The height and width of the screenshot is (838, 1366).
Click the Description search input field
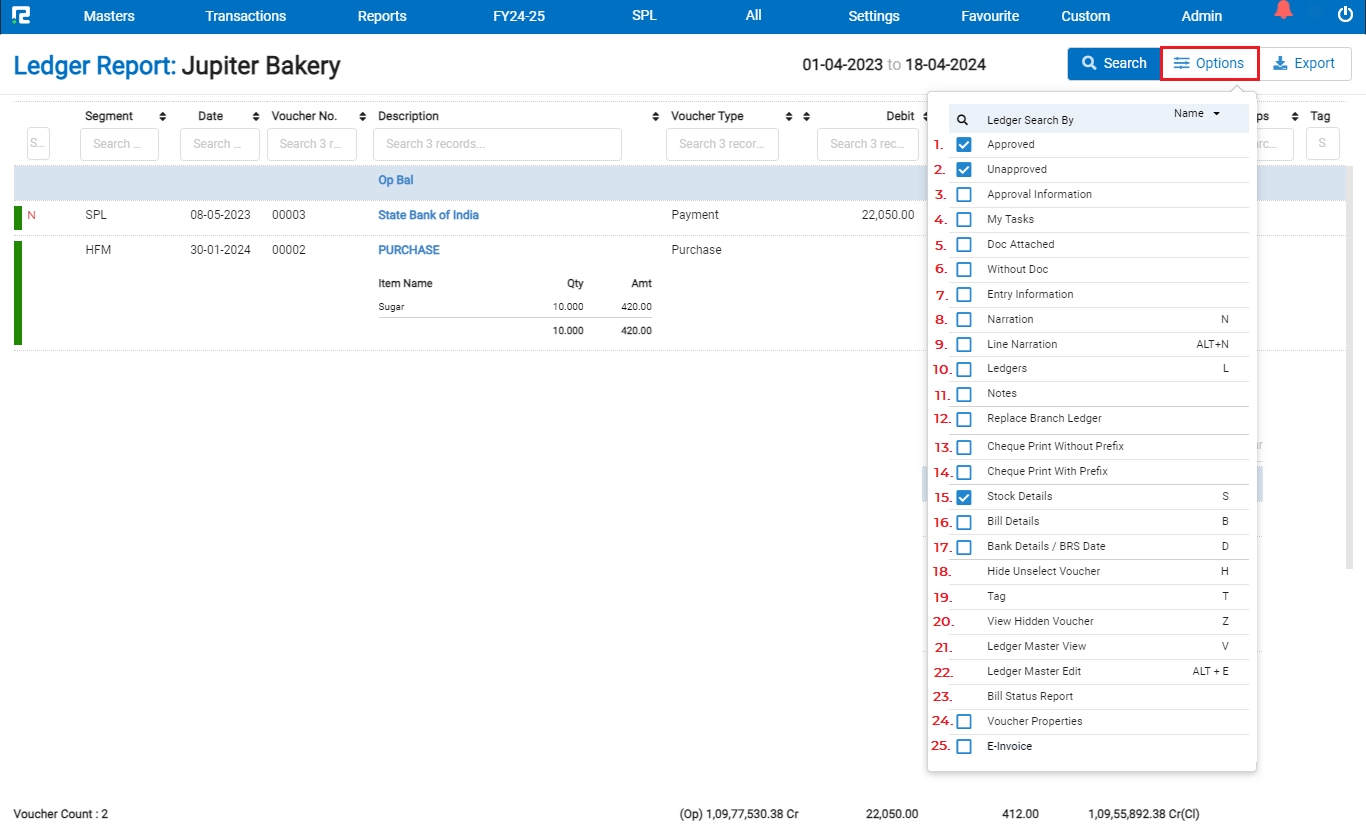pyautogui.click(x=497, y=144)
